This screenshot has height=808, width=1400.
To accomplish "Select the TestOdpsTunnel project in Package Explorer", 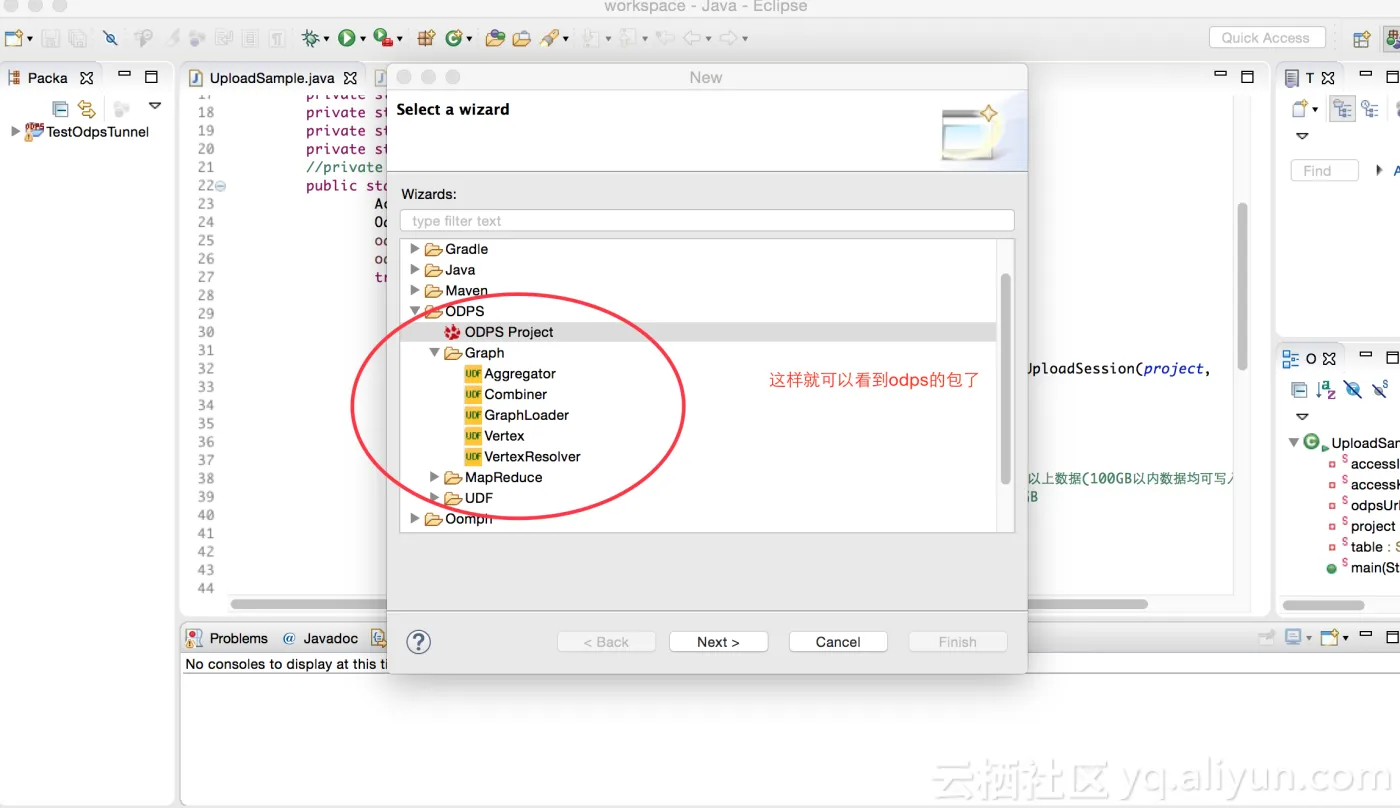I will pos(97,132).
